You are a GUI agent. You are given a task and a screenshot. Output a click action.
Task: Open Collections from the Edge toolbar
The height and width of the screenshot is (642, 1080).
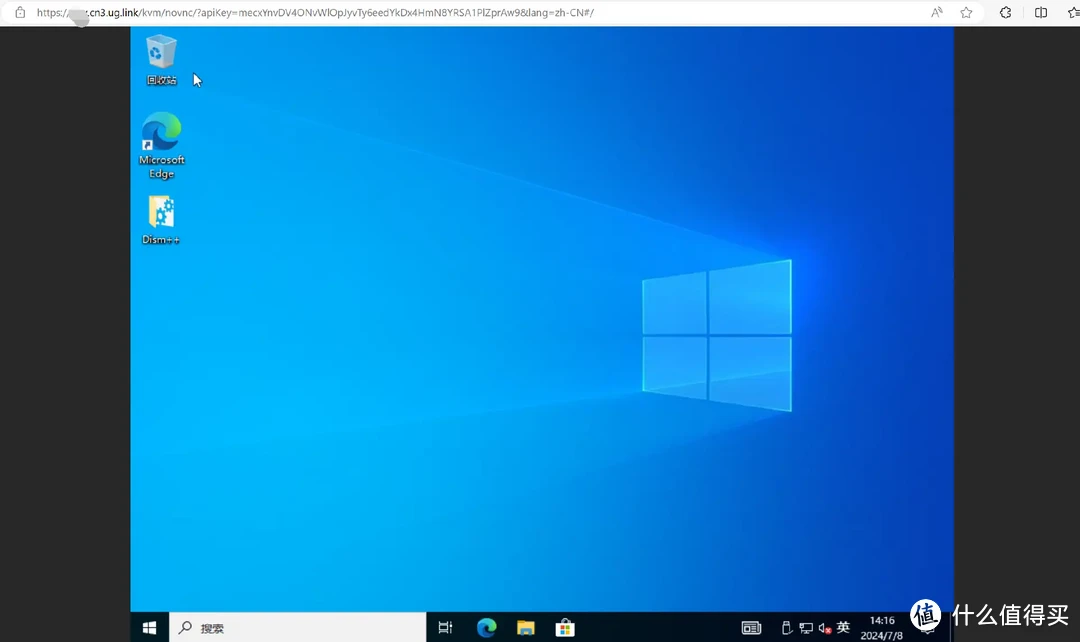point(1072,13)
